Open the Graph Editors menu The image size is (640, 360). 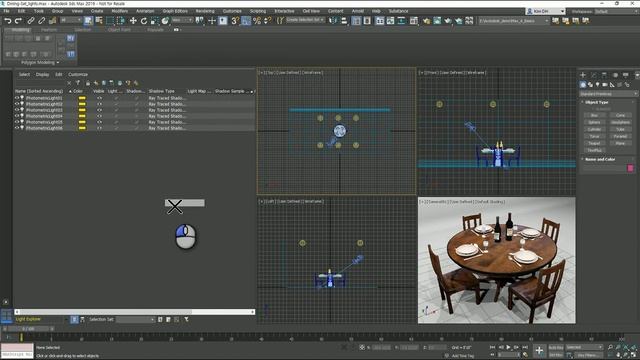click(x=175, y=11)
